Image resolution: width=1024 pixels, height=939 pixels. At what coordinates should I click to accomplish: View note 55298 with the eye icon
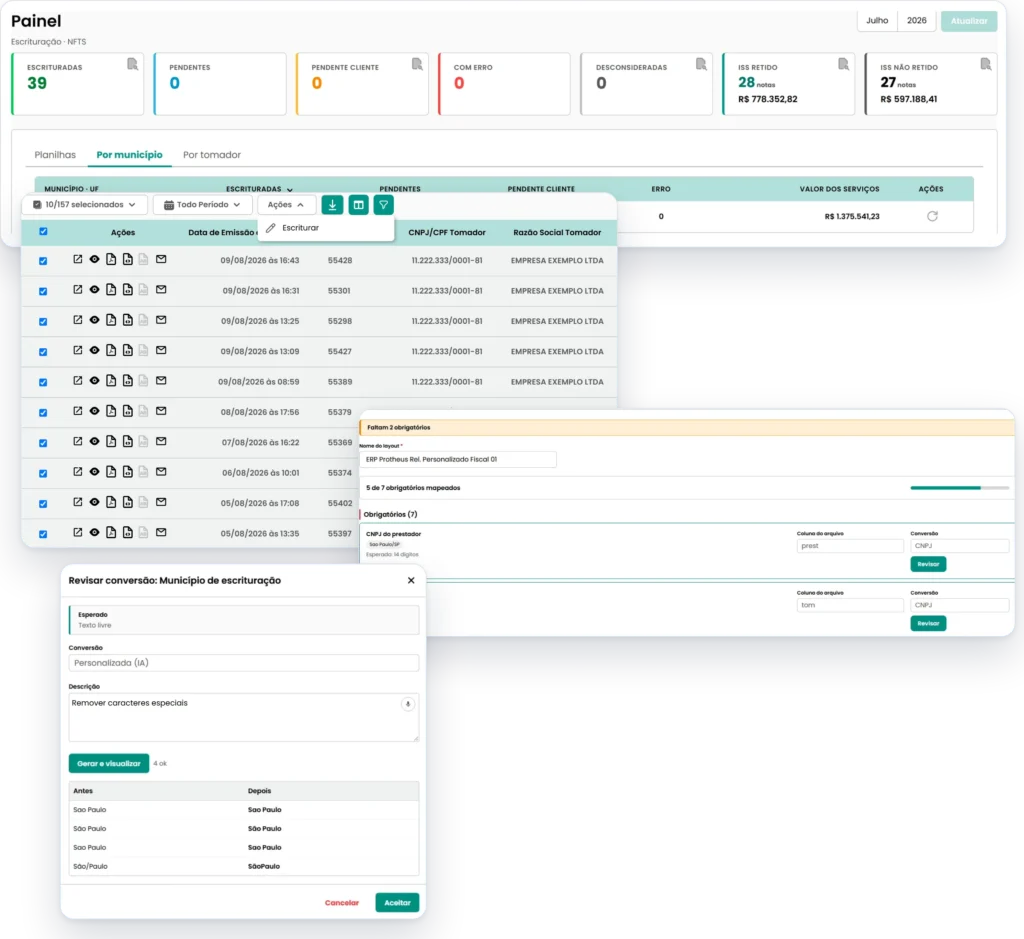[x=95, y=320]
